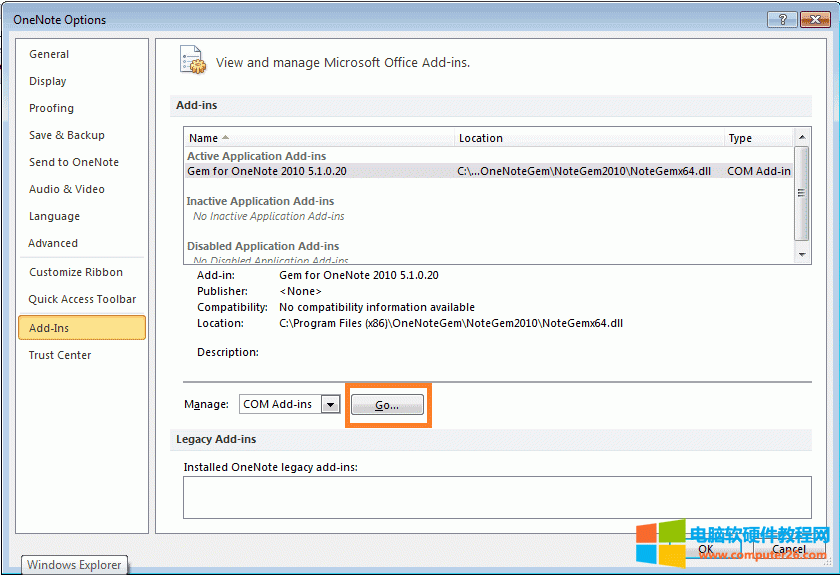Open the Manage COM Add-ins dropdown
The width and height of the screenshot is (840, 575).
point(330,405)
